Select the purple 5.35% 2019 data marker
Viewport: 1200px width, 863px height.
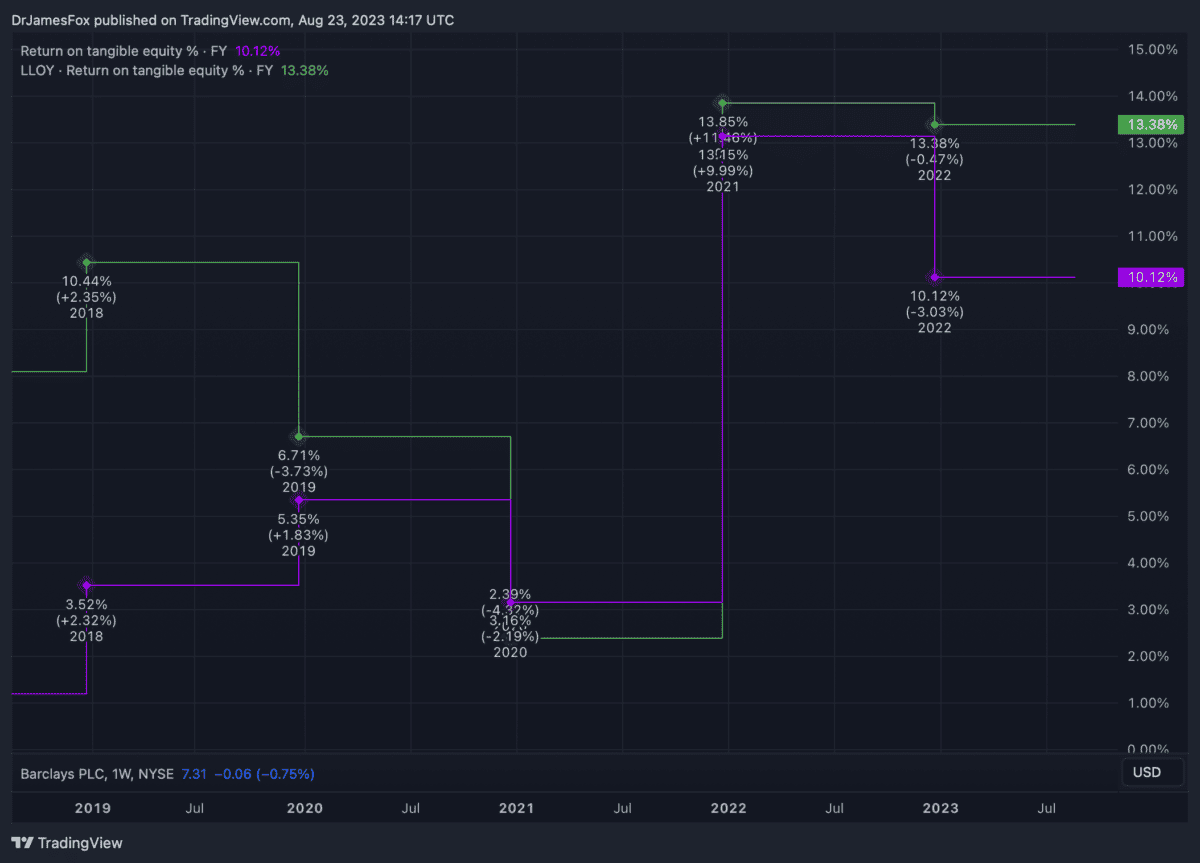coord(299,500)
